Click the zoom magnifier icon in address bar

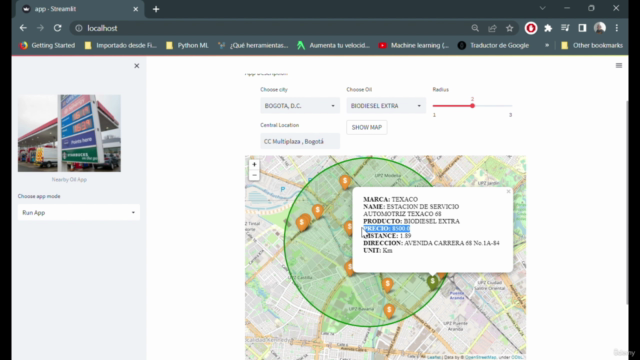(475, 28)
